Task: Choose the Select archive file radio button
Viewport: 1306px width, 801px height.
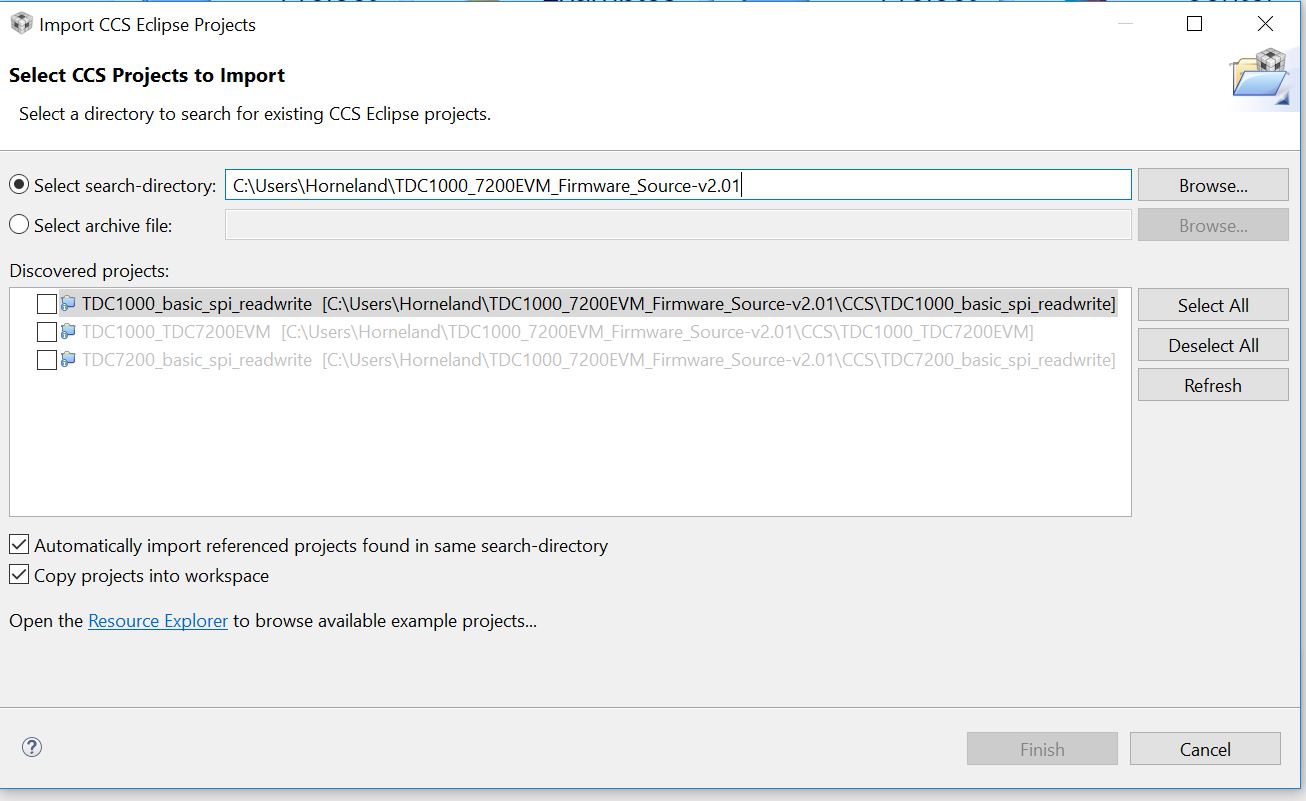Action: coord(19,225)
